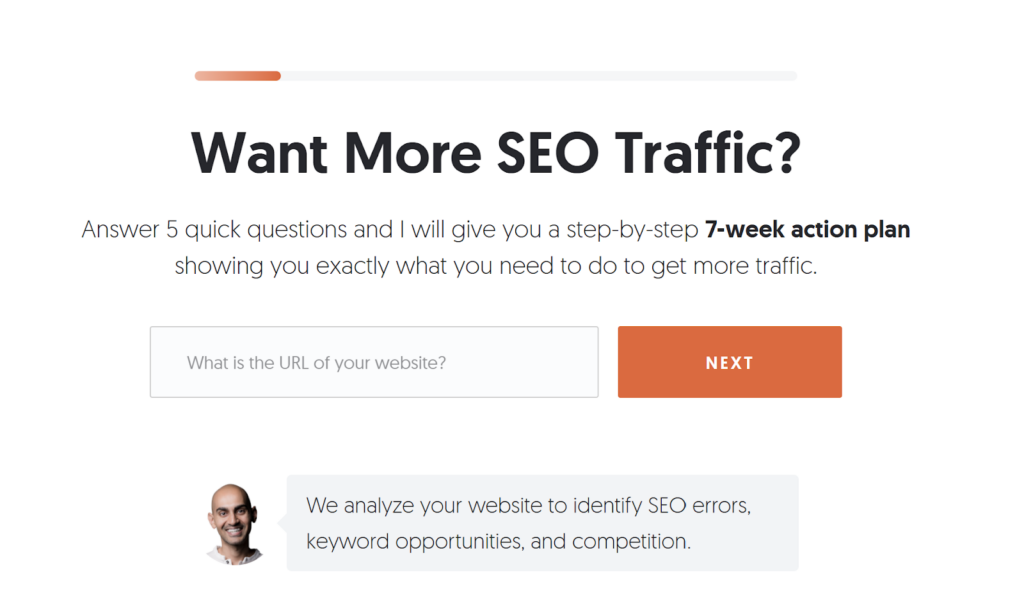1024x616 pixels.
Task: Click the 'step-by-step' phrase in the subtitle
Action: [x=632, y=229]
